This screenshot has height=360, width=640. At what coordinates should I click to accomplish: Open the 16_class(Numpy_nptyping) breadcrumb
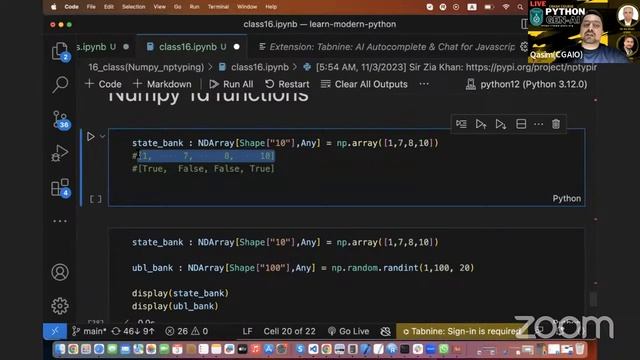pos(146,67)
